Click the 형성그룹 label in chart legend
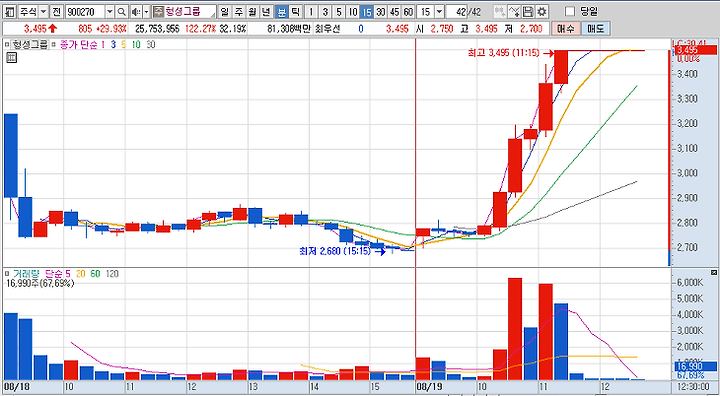 pos(30,45)
